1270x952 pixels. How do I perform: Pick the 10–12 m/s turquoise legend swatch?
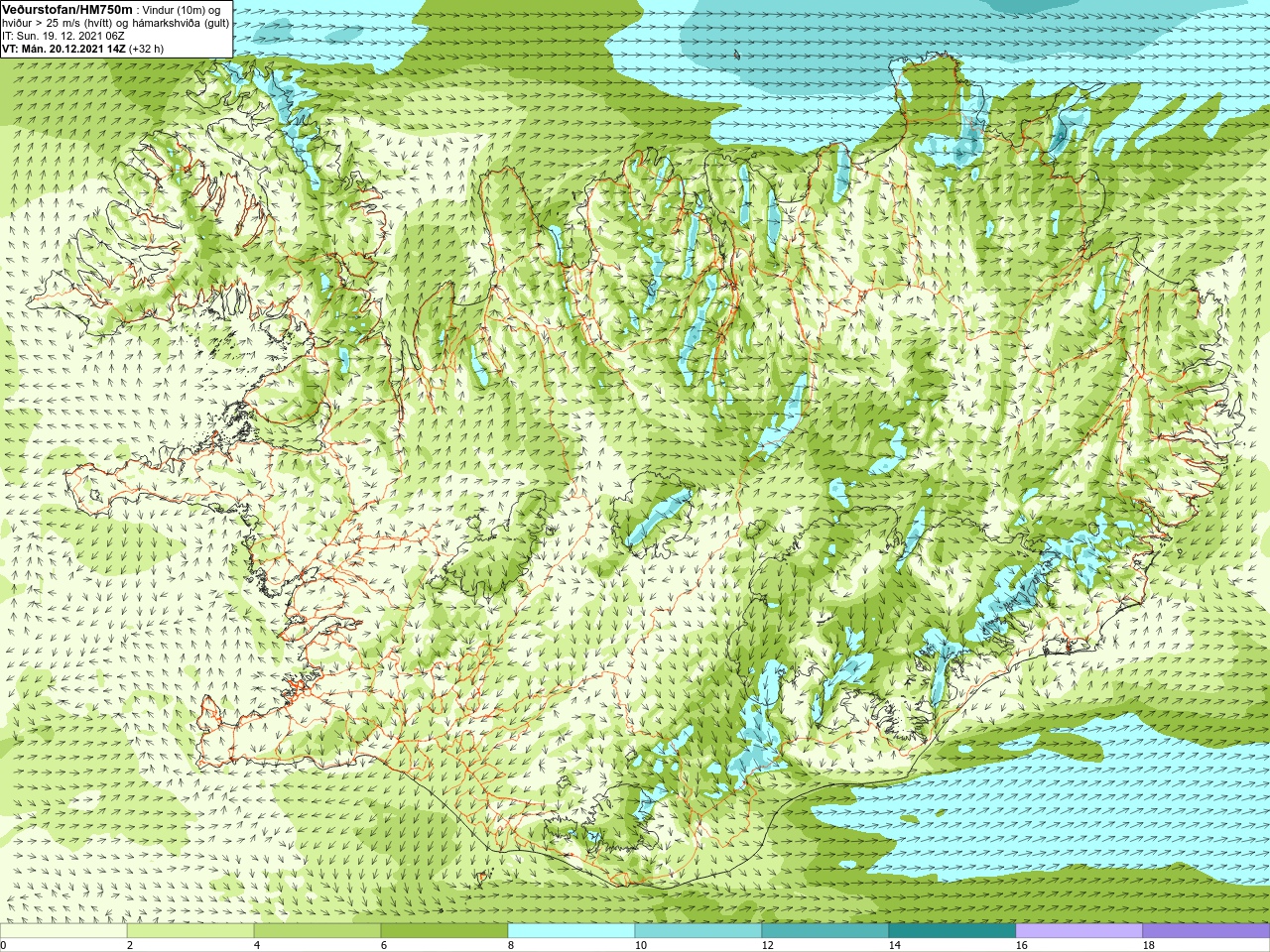click(698, 931)
